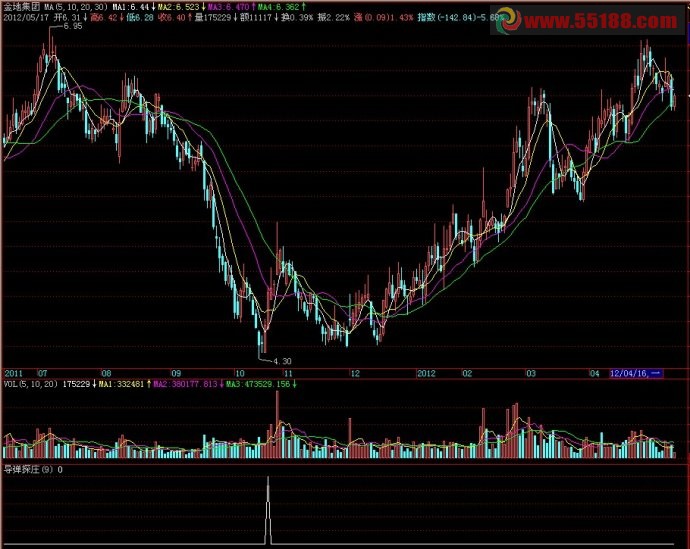Click the volume MA2:380177.813 value

[x=185, y=384]
